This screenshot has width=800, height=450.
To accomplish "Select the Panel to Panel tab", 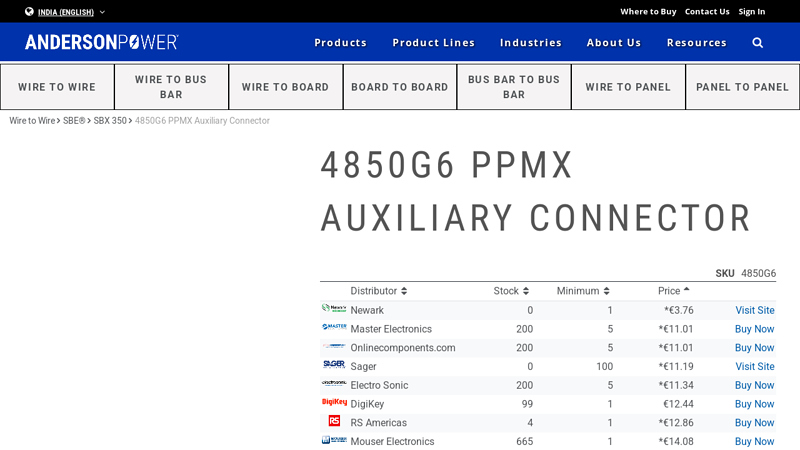I will 742,87.
